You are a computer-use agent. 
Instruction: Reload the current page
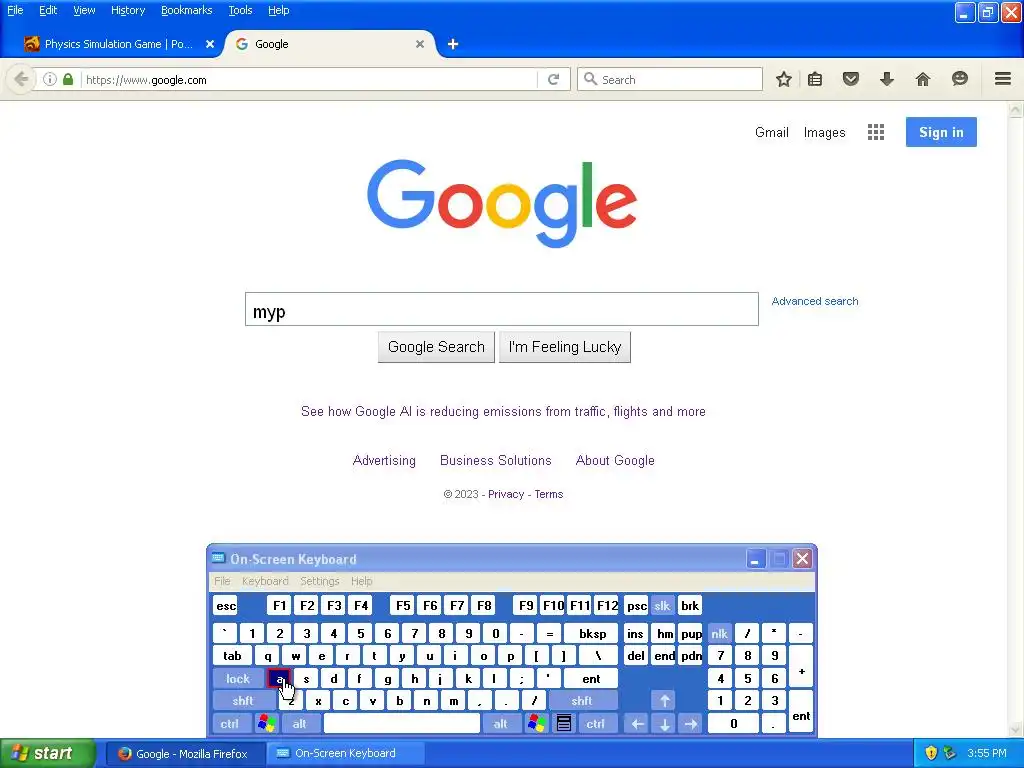pyautogui.click(x=553, y=79)
